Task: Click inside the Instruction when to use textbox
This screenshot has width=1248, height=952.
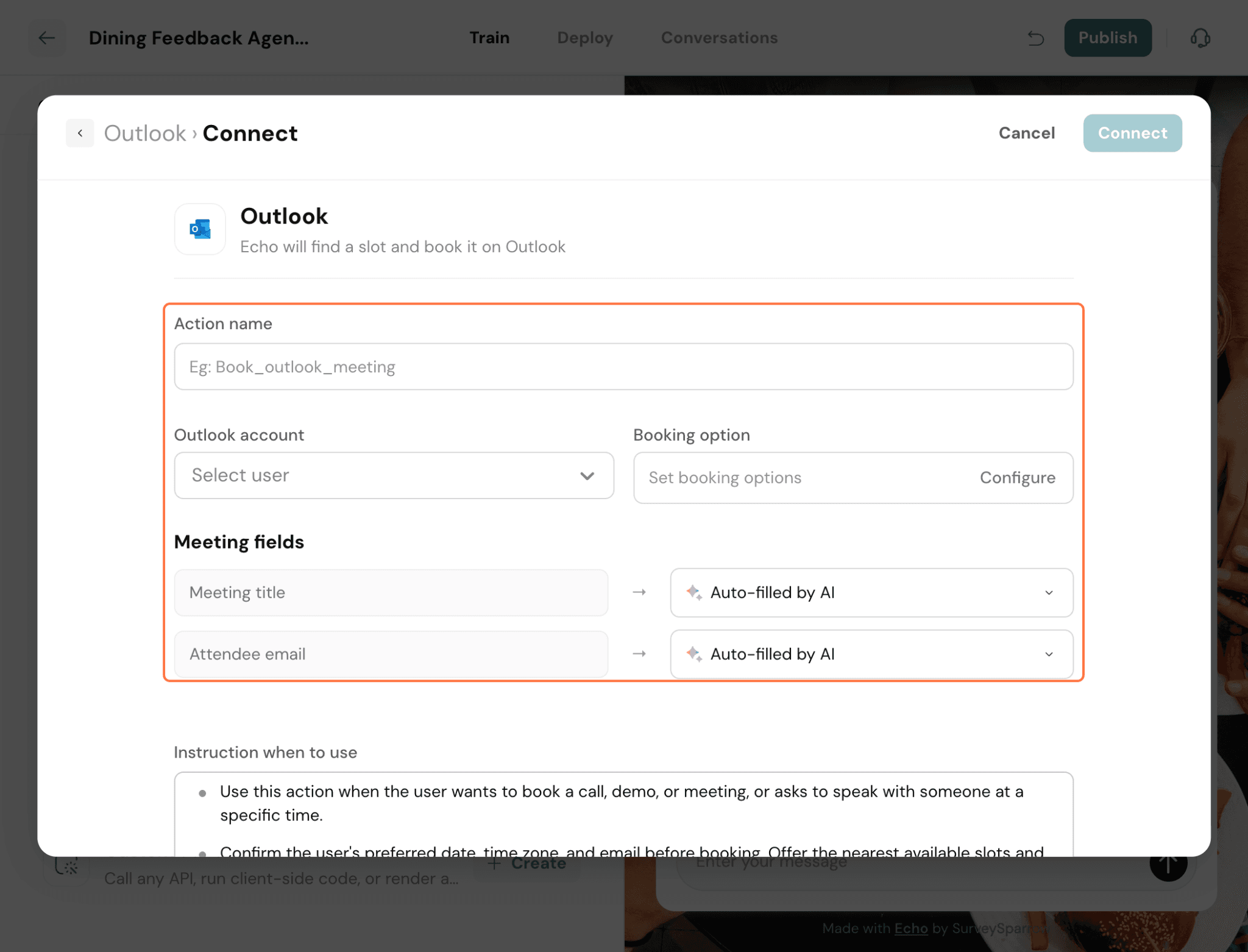Action: [x=623, y=814]
